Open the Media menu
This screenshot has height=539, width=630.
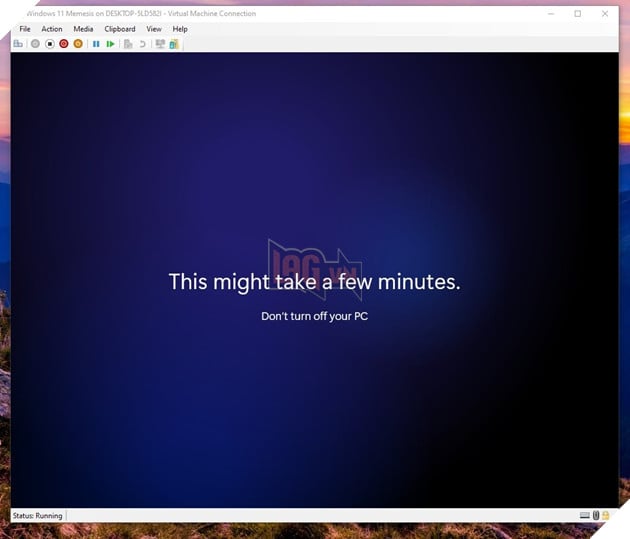coord(83,29)
